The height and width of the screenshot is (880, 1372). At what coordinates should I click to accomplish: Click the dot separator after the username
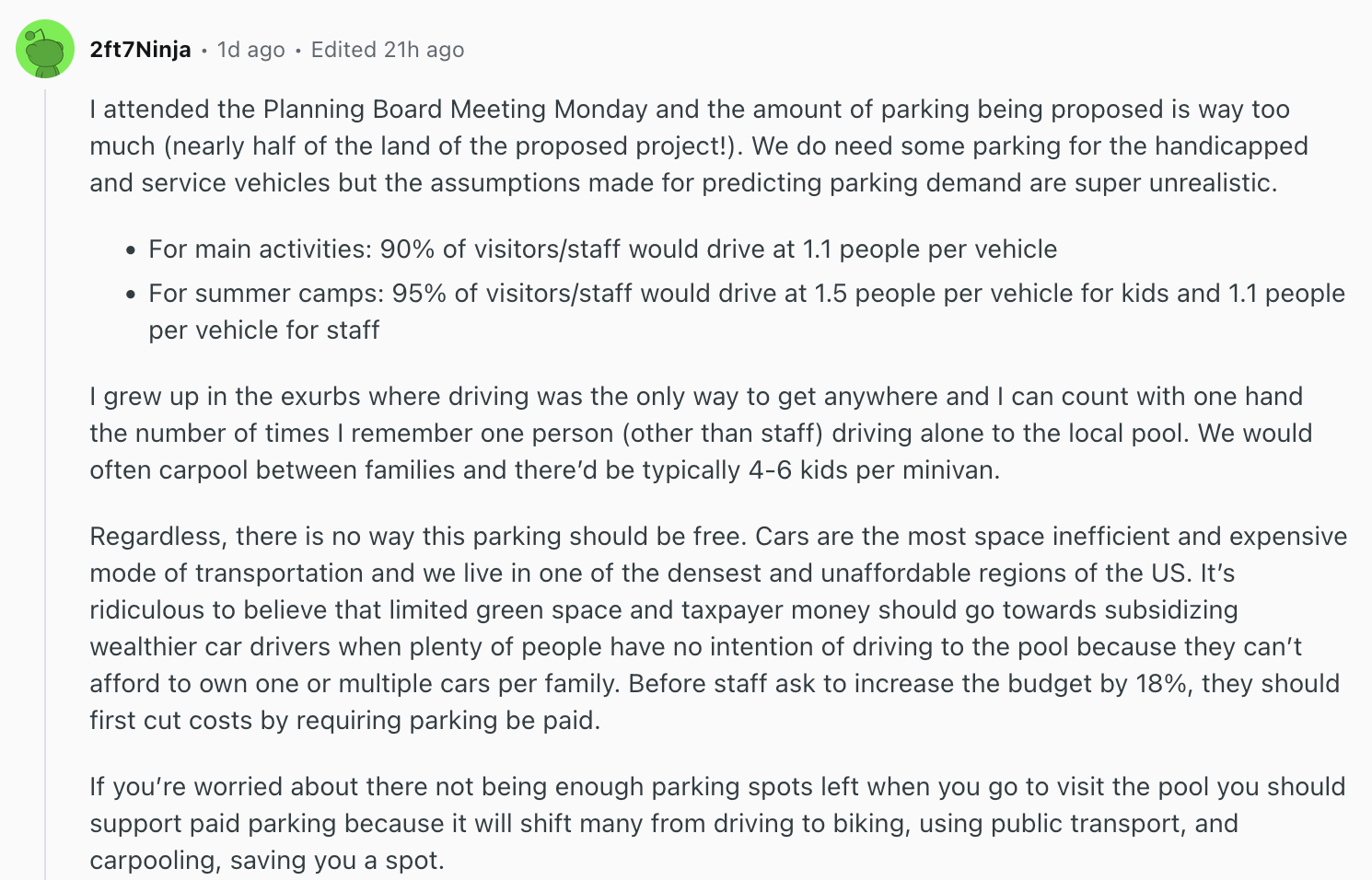point(204,52)
